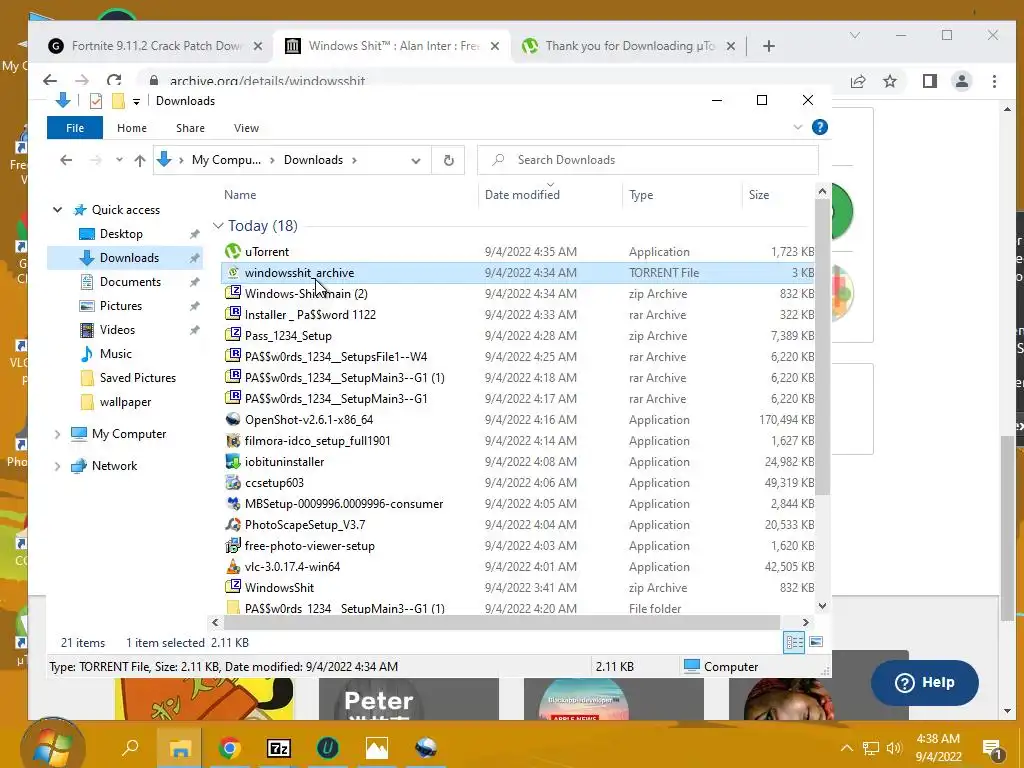Sort files by Date modified column

tap(522, 195)
